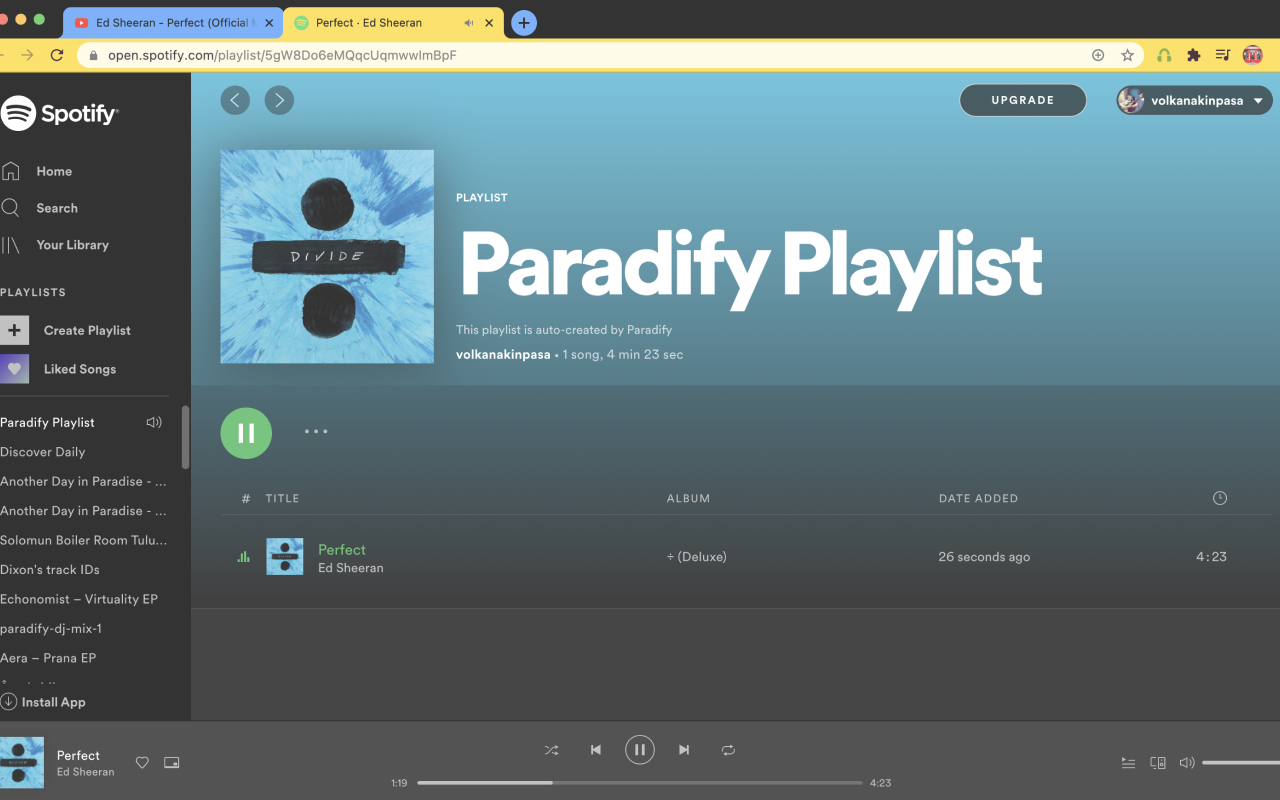Image resolution: width=1280 pixels, height=800 pixels.
Task: Seek in the song progress bar
Action: tap(640, 783)
